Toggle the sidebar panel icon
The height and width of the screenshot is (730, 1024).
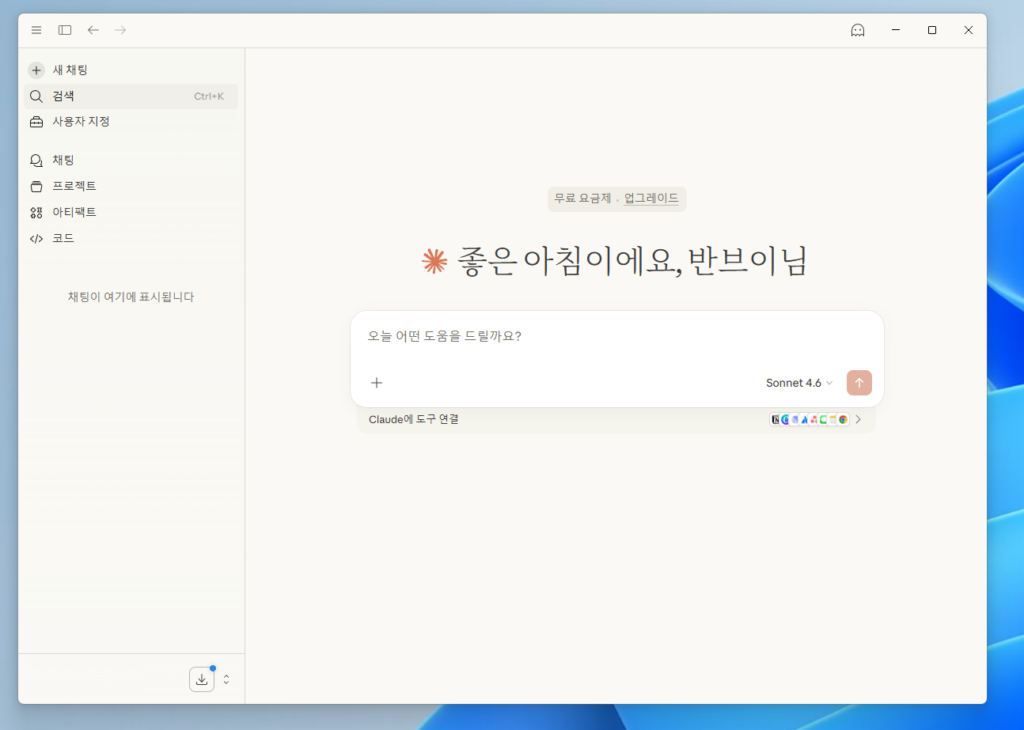click(x=65, y=30)
